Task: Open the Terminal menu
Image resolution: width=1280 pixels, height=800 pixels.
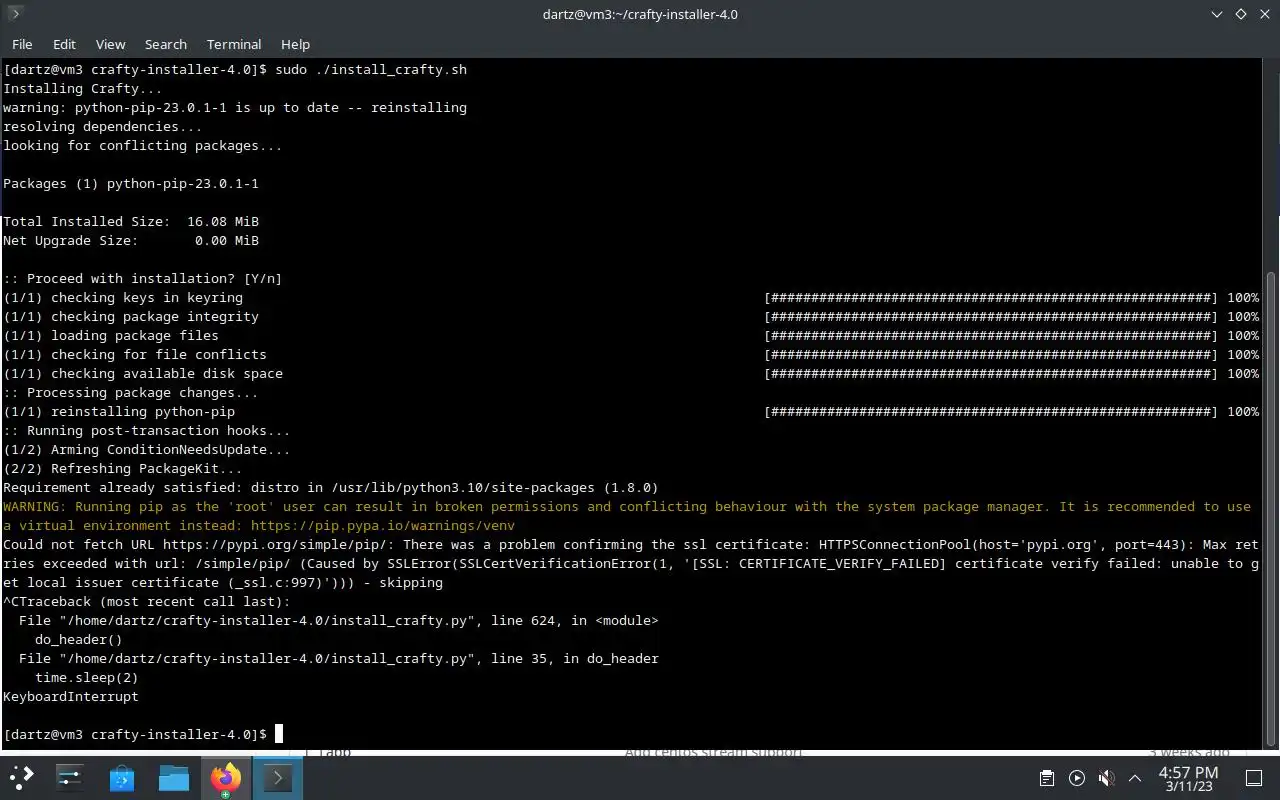Action: 234,44
